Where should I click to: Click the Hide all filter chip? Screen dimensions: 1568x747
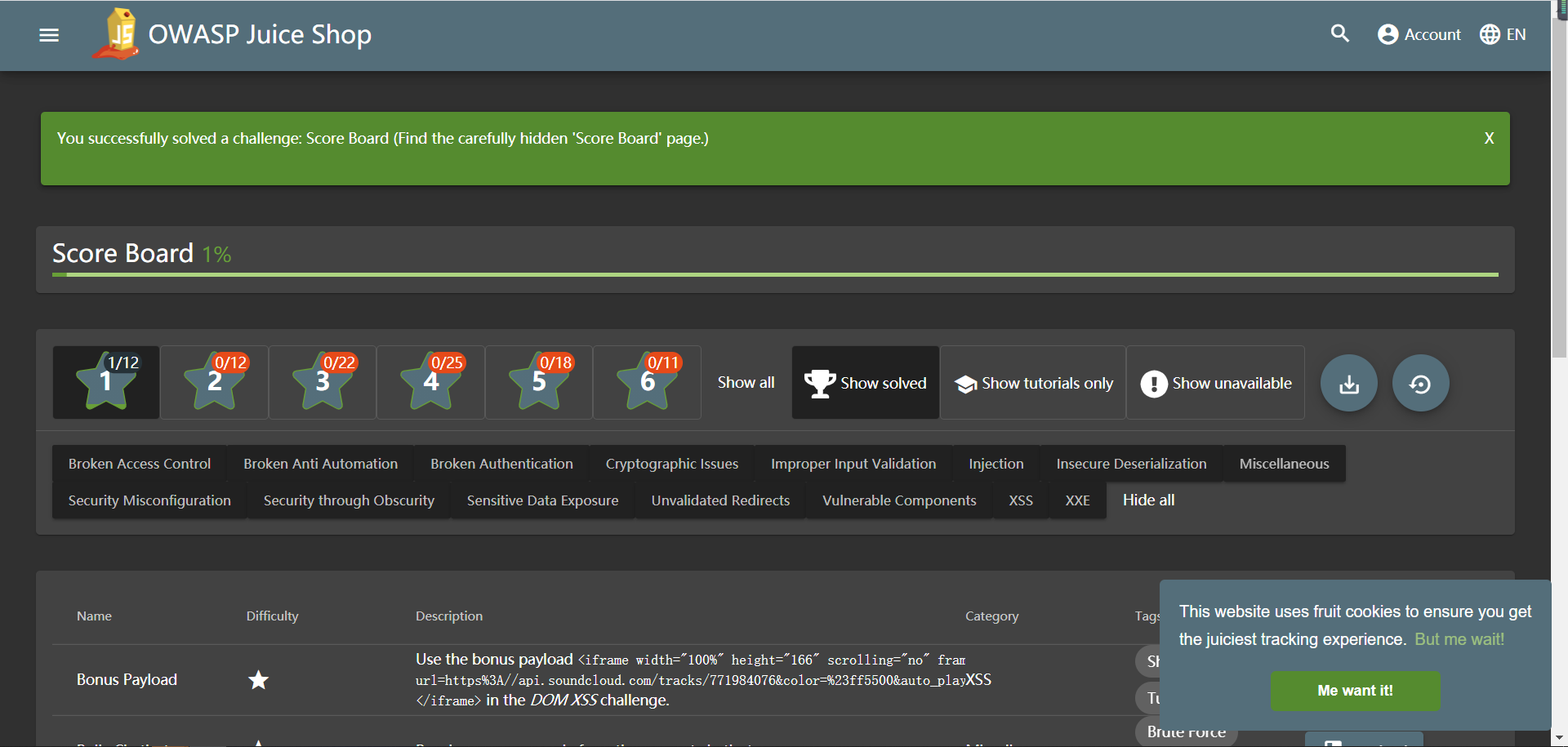pyautogui.click(x=1148, y=500)
